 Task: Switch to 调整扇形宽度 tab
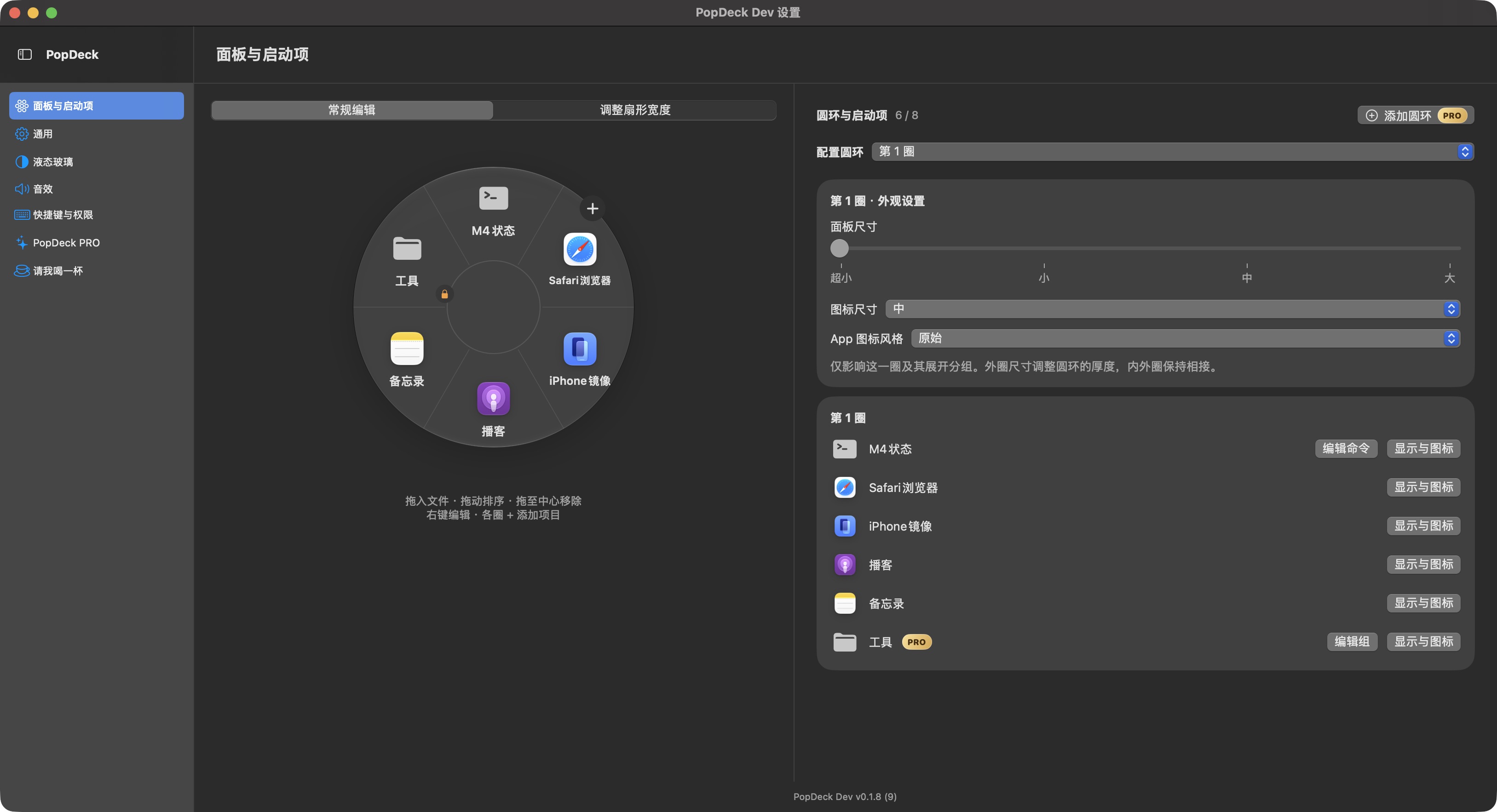[x=634, y=110]
